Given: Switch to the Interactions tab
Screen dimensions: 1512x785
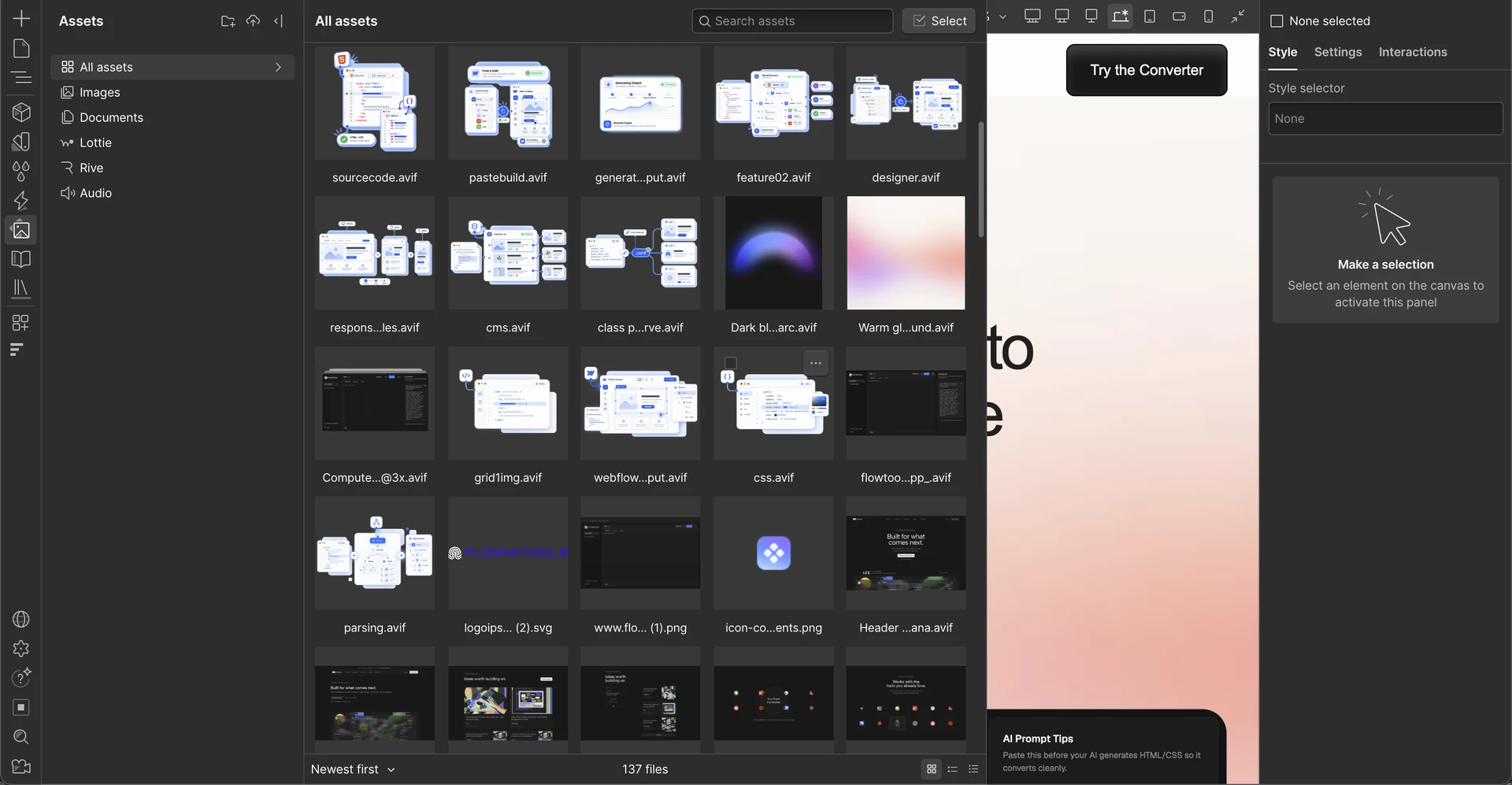Looking at the screenshot, I should click(x=1413, y=52).
